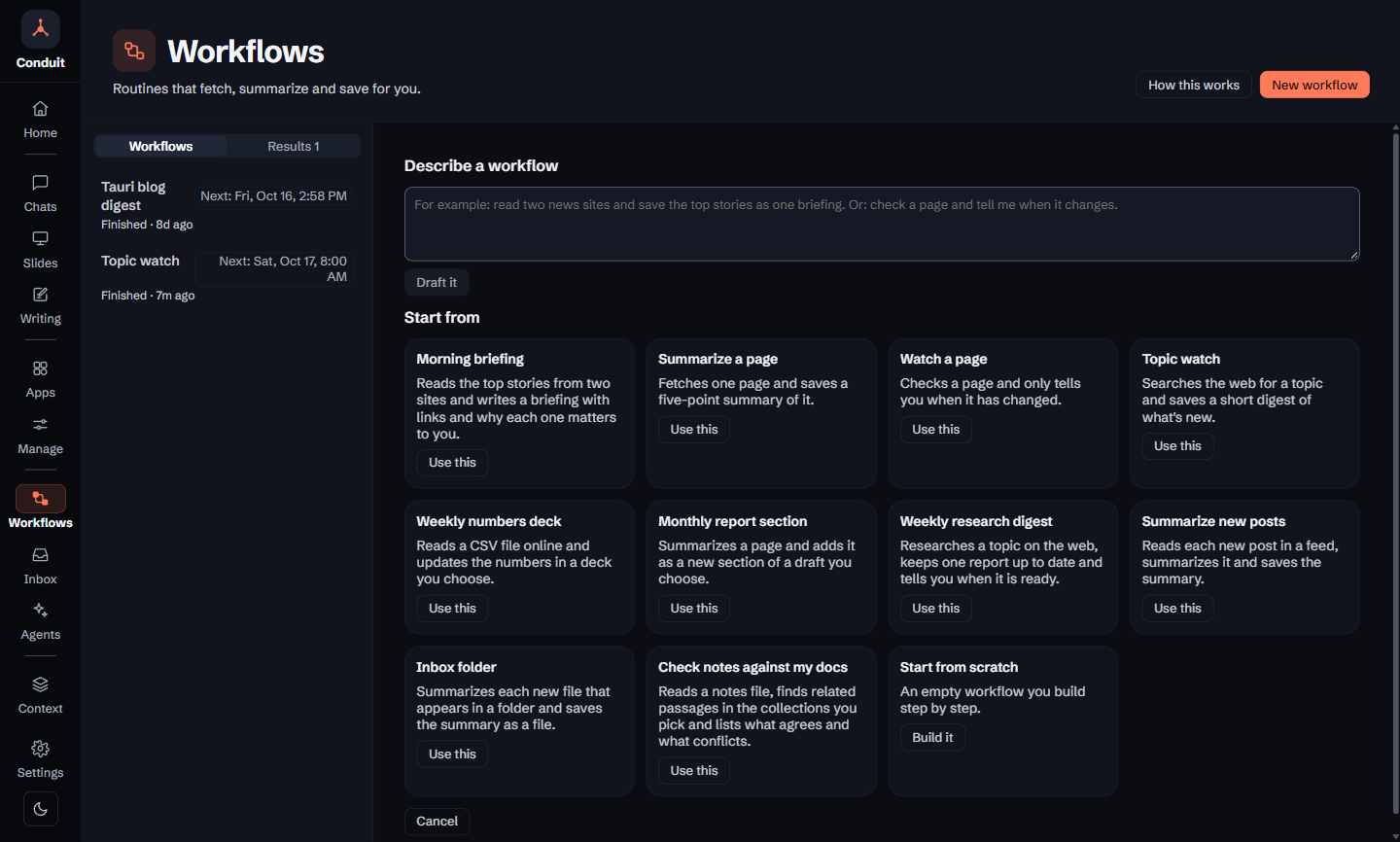This screenshot has height=842, width=1400.
Task: Open the Inbox section
Action: (40, 566)
